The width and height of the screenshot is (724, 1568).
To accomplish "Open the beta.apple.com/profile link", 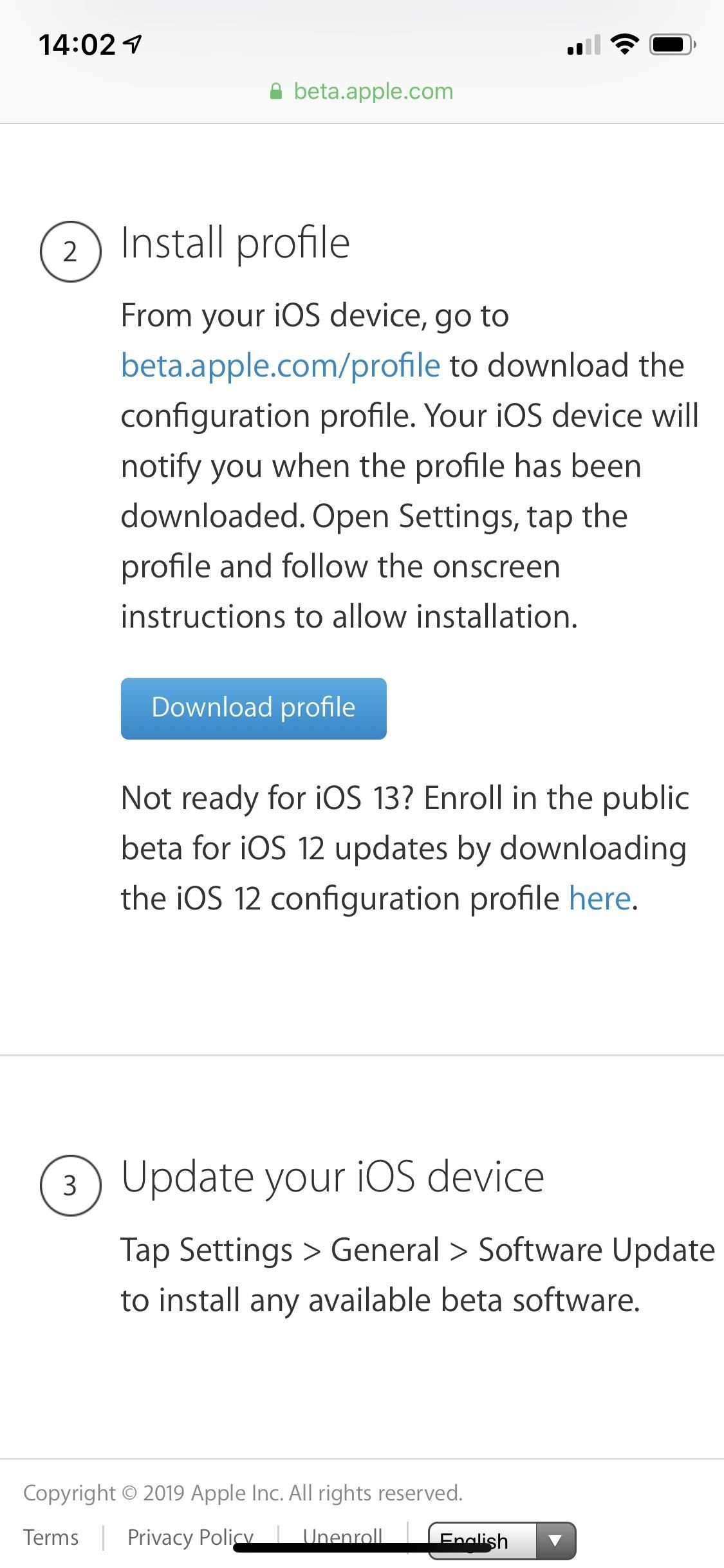I will pos(279,364).
